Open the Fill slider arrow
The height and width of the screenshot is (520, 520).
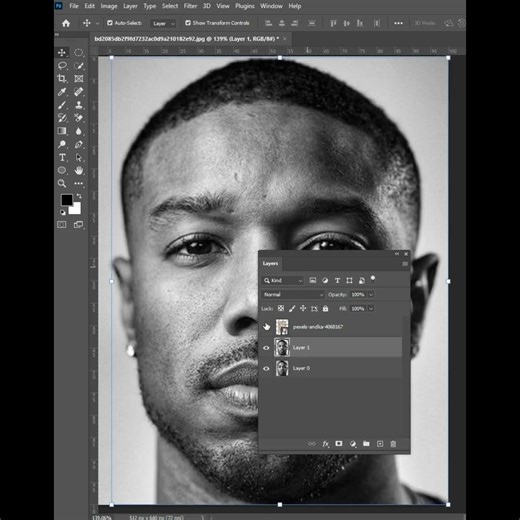pos(371,309)
